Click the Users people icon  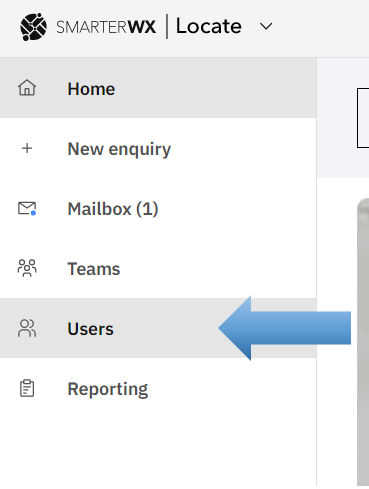[x=27, y=328]
